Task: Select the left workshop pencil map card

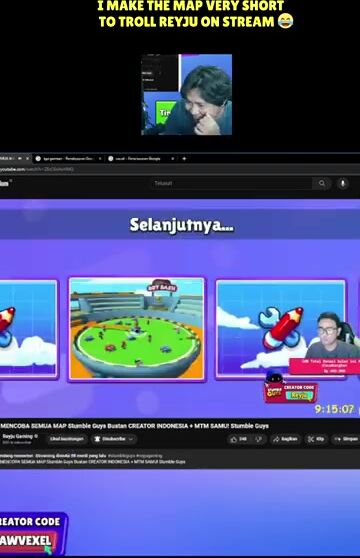Action: [28, 328]
